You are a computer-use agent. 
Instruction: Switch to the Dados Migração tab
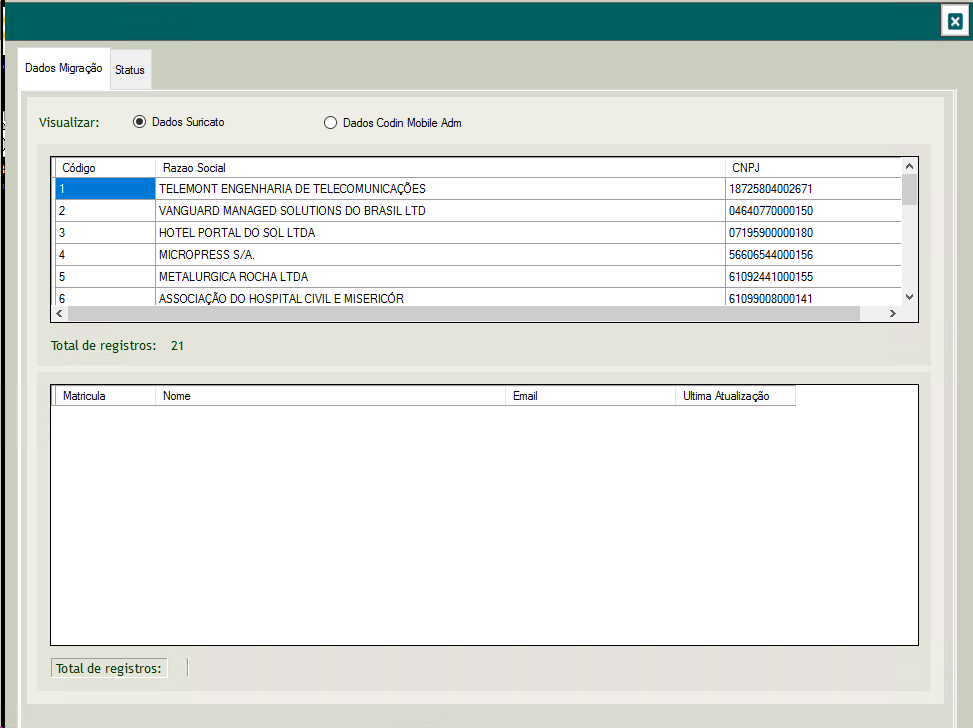coord(64,68)
